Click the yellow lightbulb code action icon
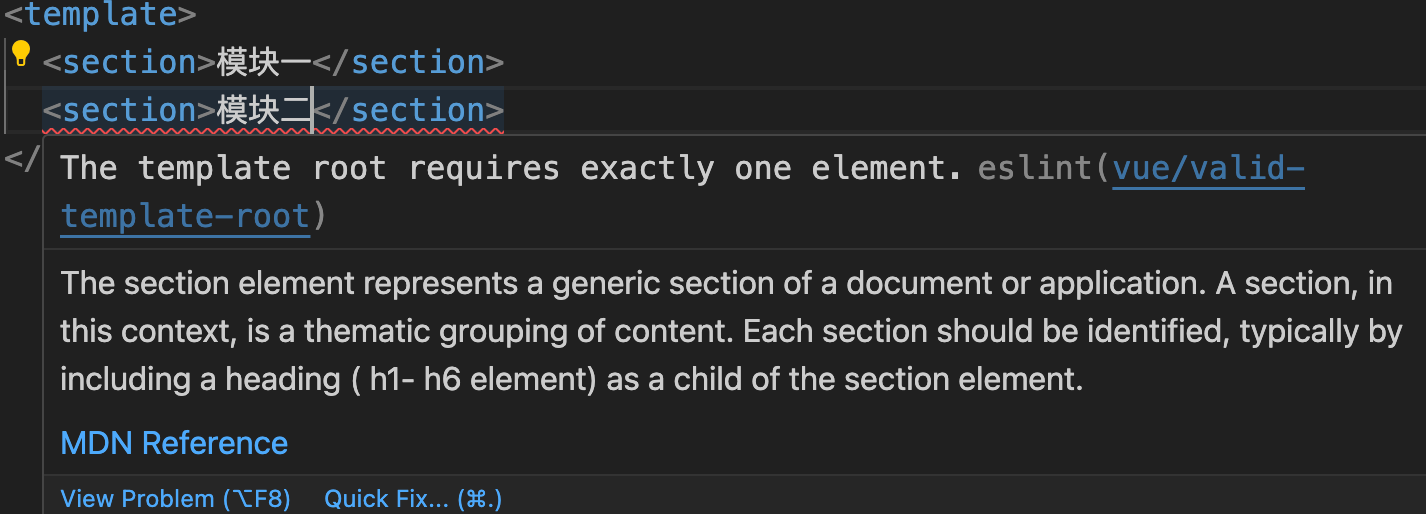Viewport: 1426px width, 514px height. (x=21, y=54)
